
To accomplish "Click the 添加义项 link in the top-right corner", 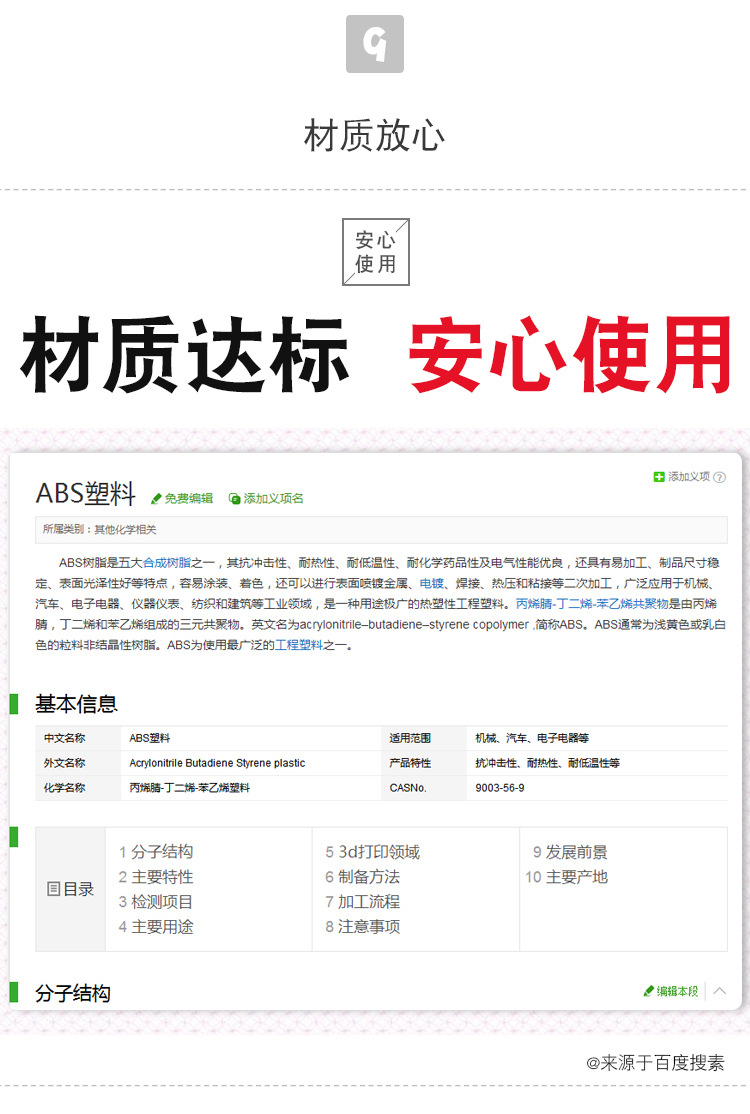I will 689,477.
